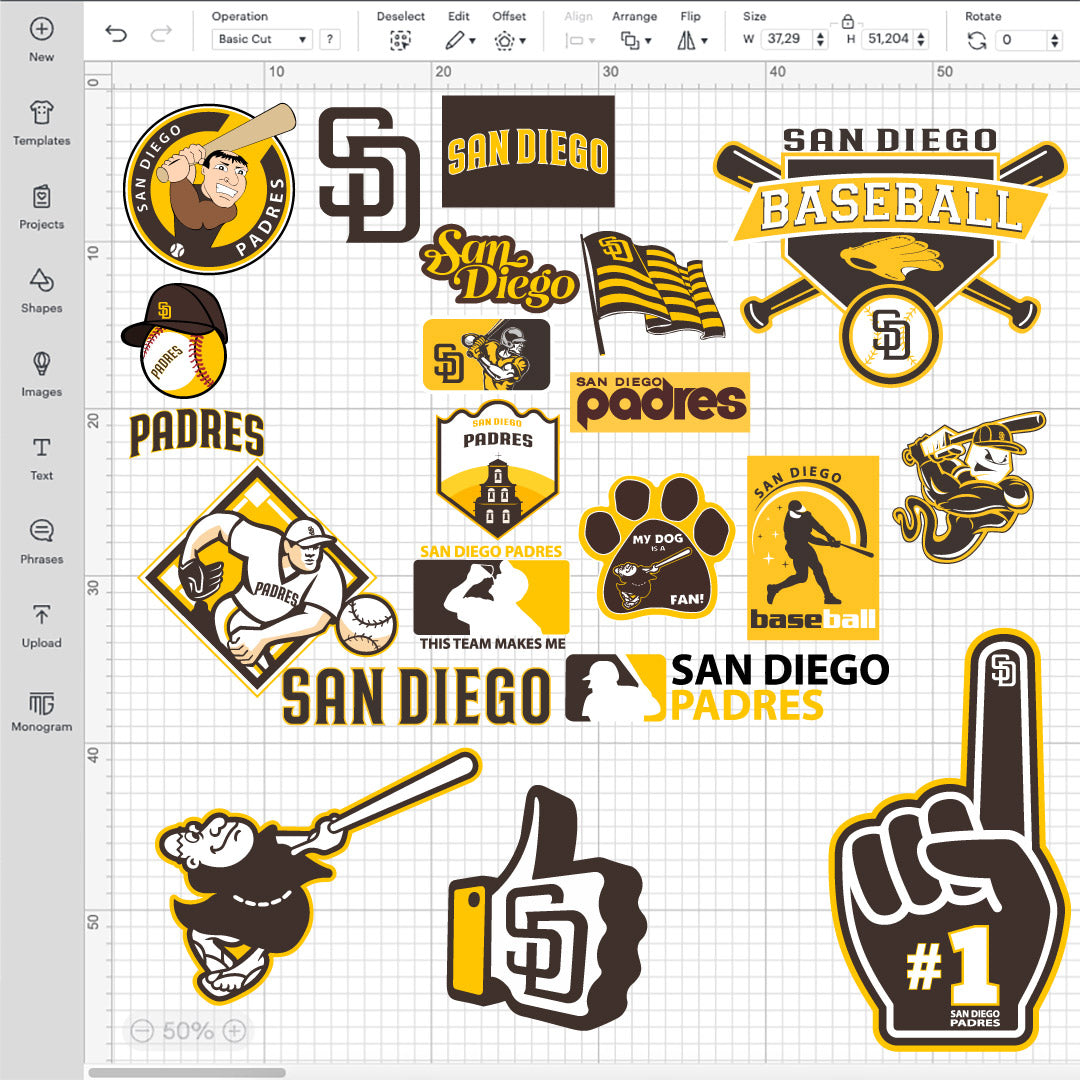Select the Text tool

(x=41, y=447)
